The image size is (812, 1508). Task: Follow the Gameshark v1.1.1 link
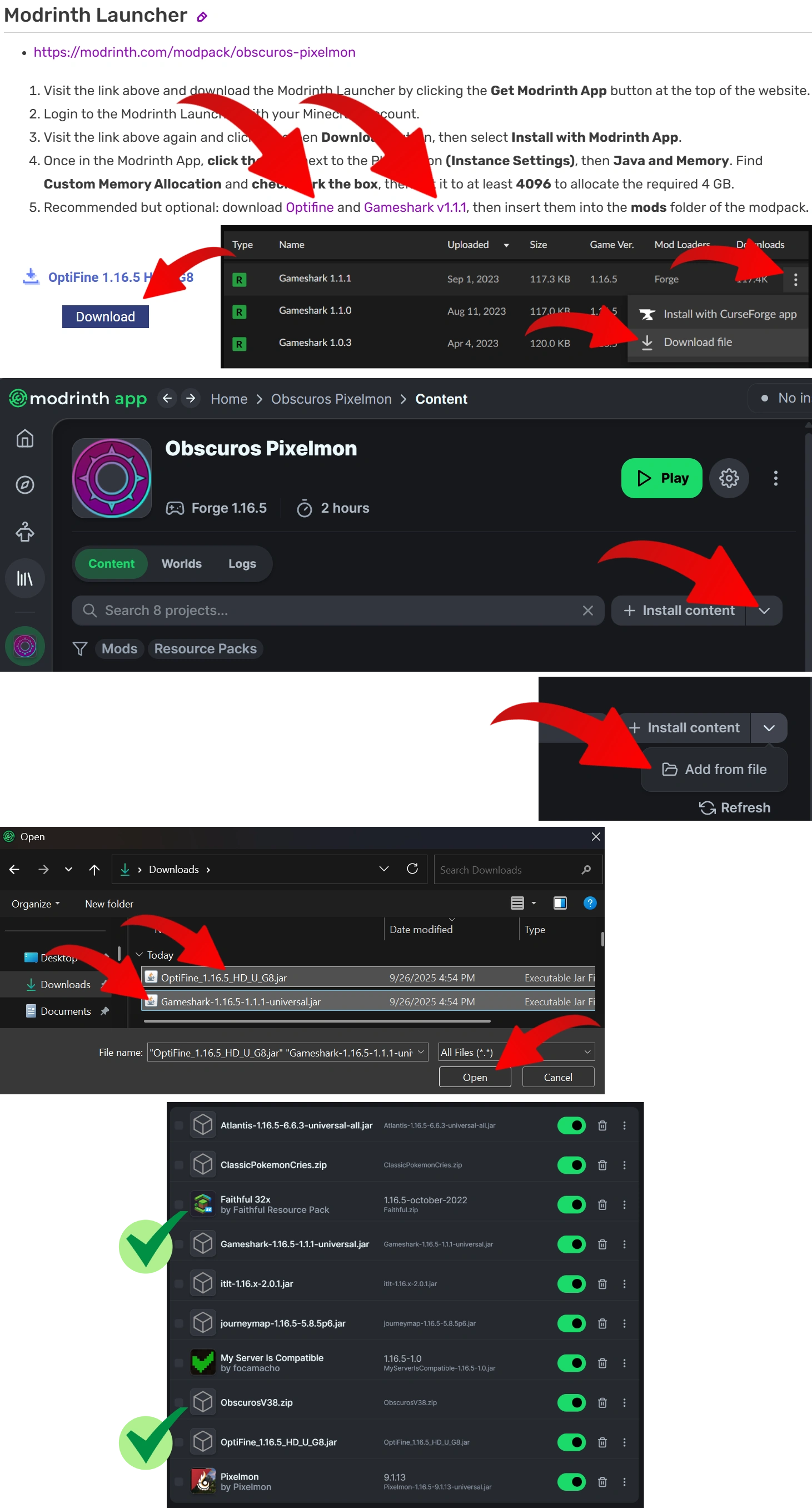coord(415,207)
